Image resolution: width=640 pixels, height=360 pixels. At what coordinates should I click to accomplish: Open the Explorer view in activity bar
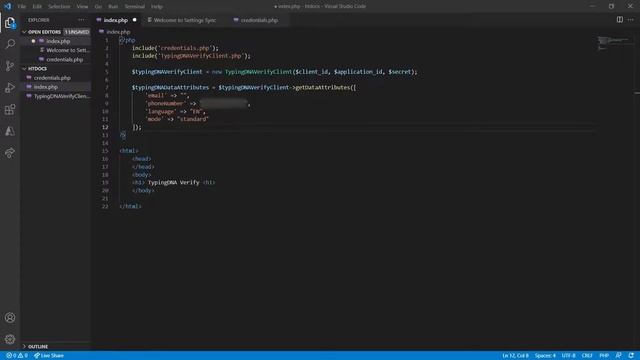[10, 22]
